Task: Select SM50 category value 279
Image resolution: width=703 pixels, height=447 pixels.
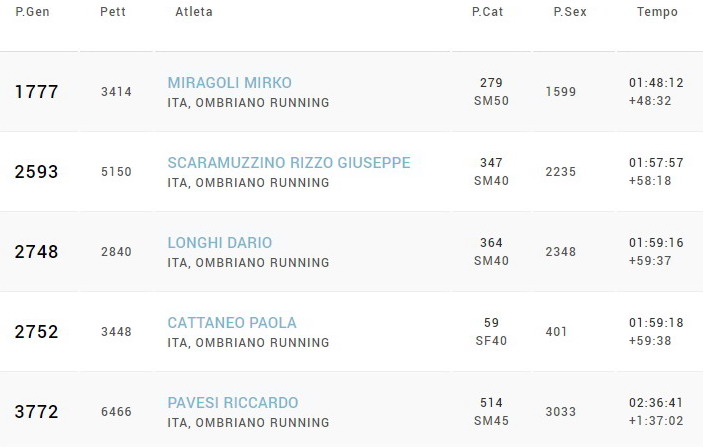Action: pos(491,82)
